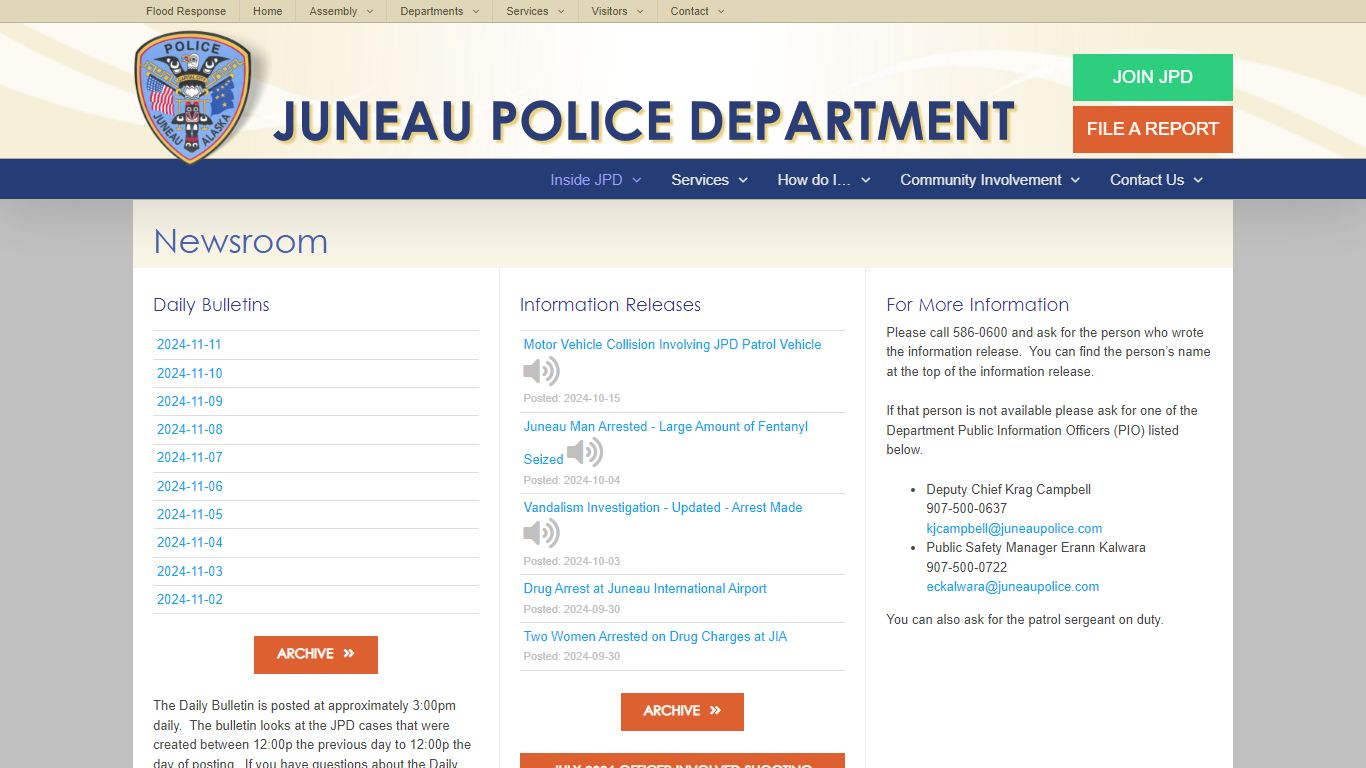
Task: Open the 2024-11-03 daily bulletin
Action: click(189, 571)
